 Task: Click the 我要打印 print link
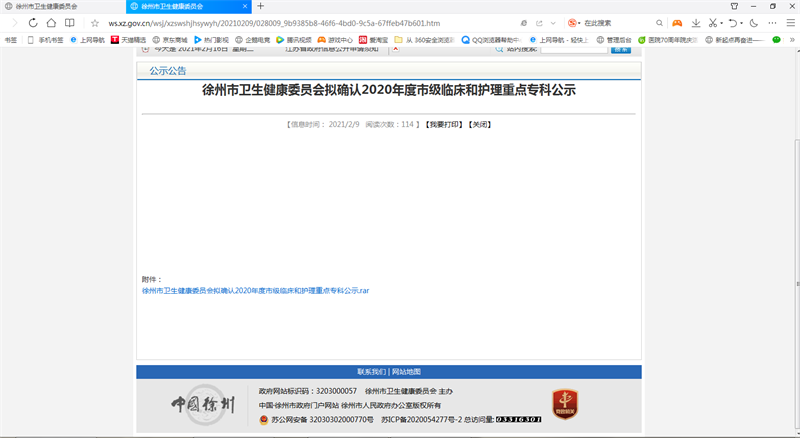click(444, 125)
